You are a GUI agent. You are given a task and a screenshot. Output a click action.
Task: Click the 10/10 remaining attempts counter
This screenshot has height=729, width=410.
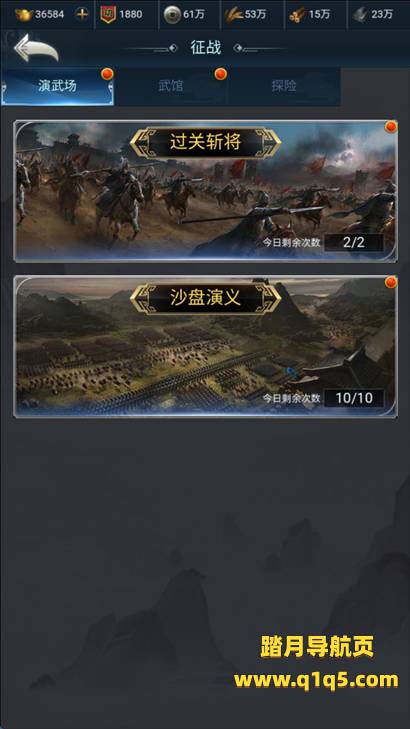(x=354, y=398)
